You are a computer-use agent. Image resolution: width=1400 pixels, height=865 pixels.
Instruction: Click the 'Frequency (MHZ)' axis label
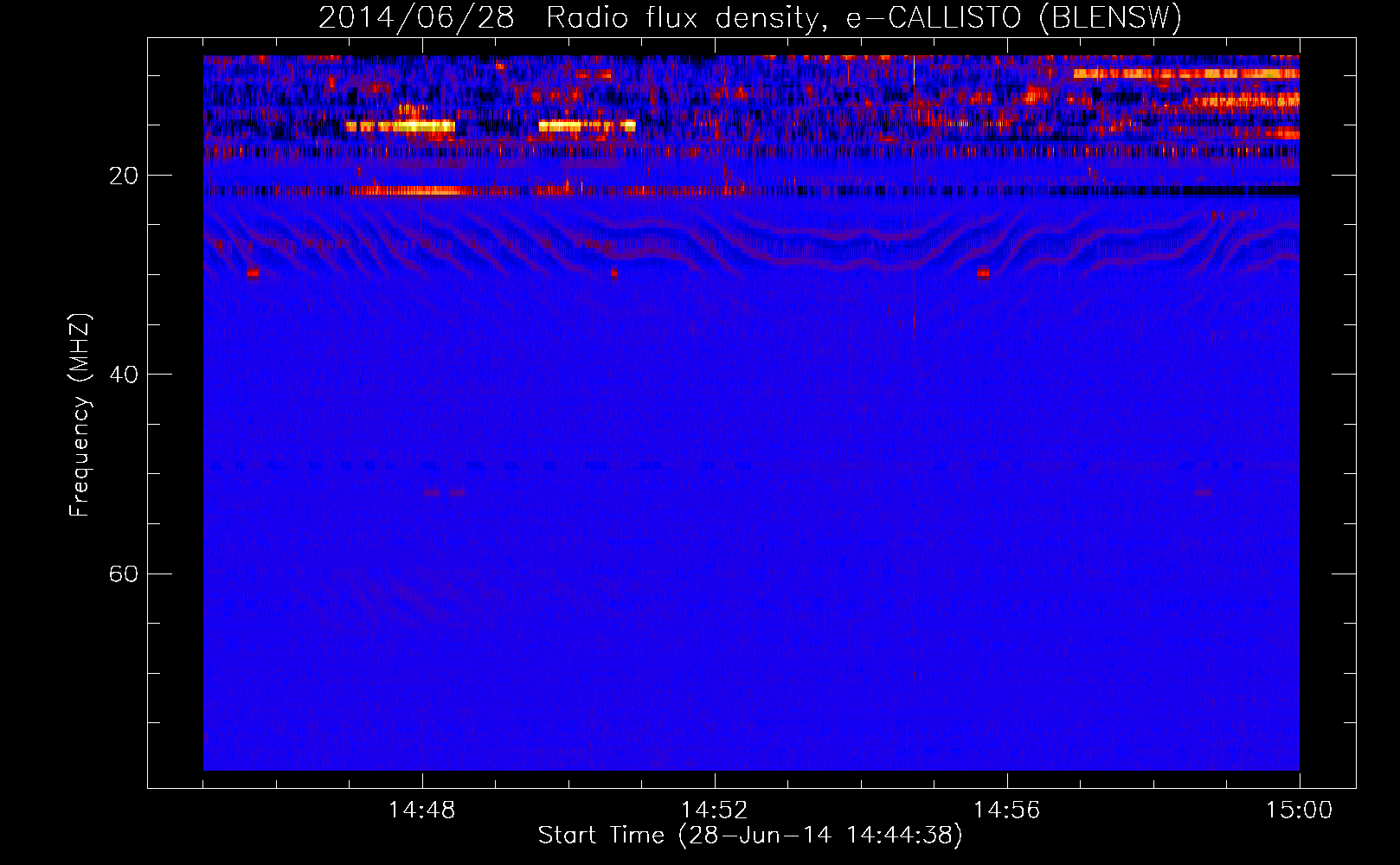80,415
